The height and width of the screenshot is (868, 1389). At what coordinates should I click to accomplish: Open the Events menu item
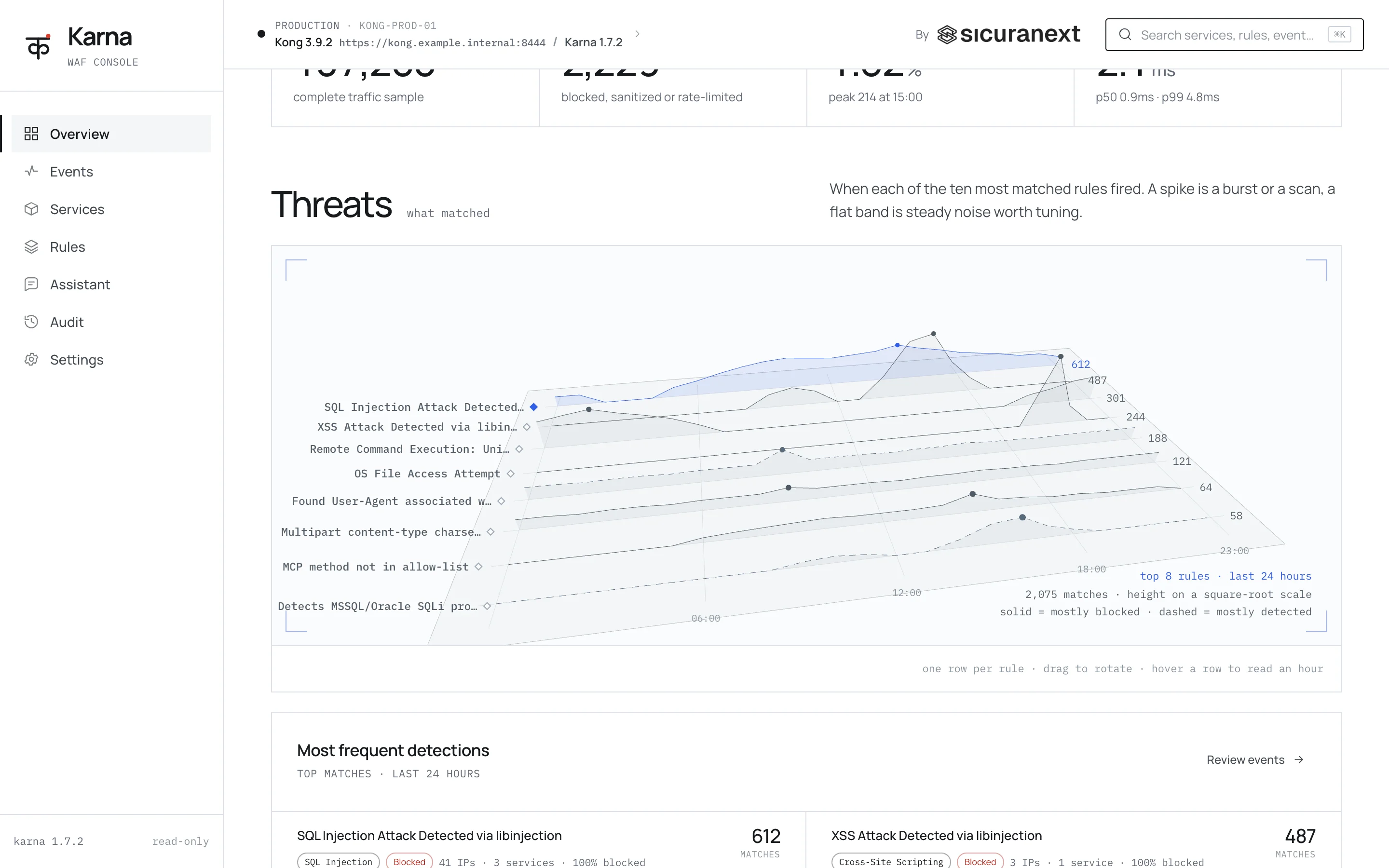coord(111,171)
